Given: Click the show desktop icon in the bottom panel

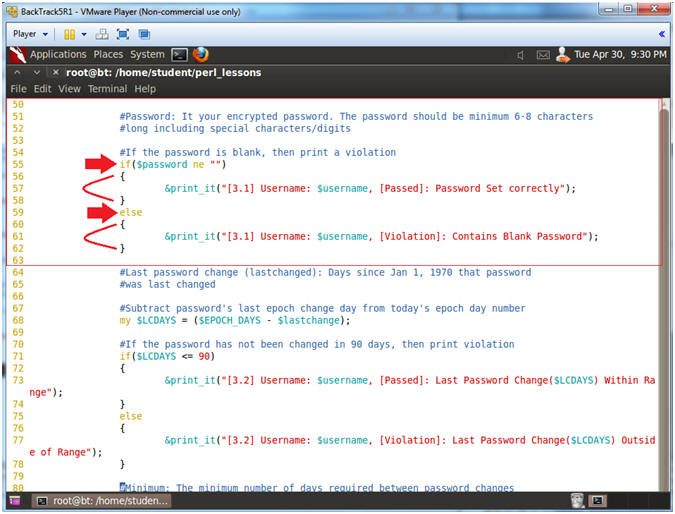Looking at the screenshot, I should click(x=15, y=501).
